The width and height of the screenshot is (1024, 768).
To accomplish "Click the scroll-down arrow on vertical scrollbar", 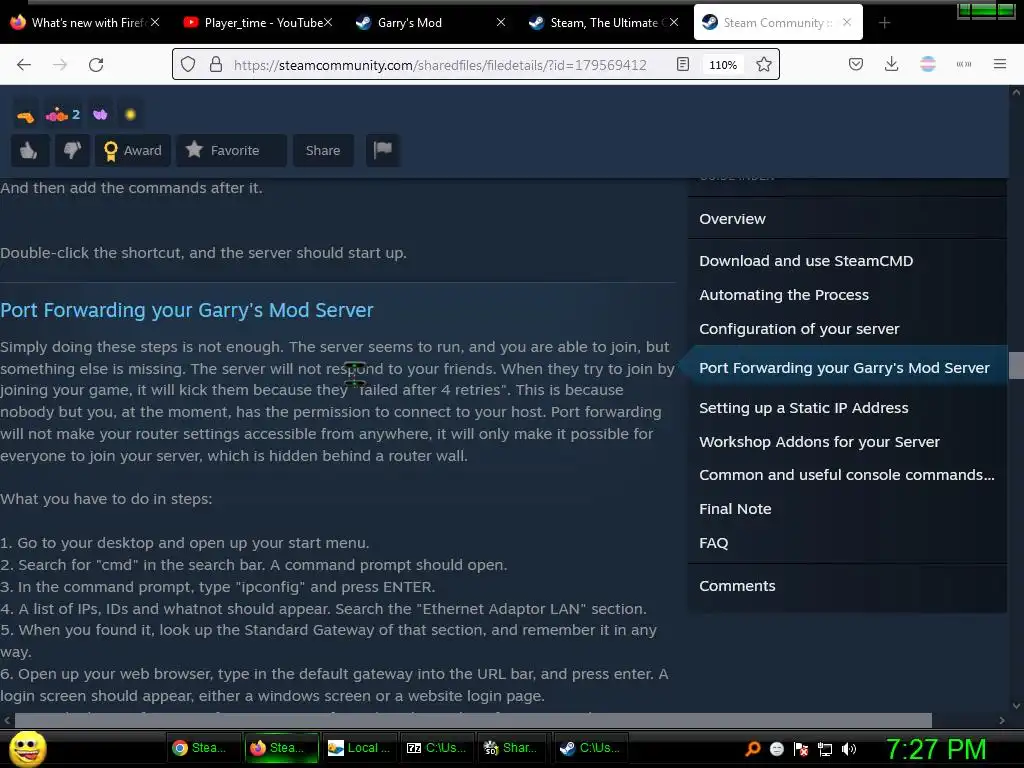I will coord(1016,706).
